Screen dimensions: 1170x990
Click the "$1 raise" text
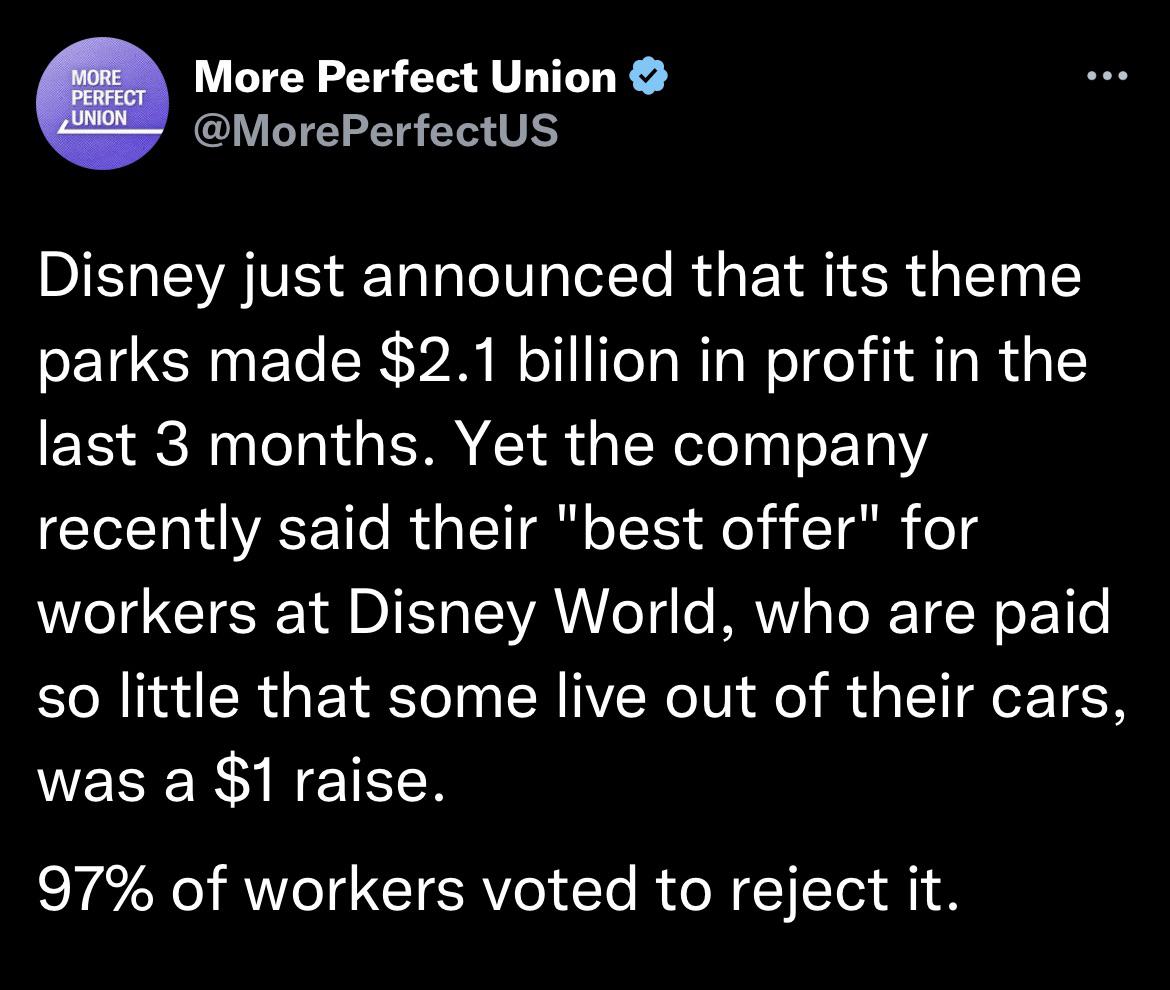(x=322, y=782)
